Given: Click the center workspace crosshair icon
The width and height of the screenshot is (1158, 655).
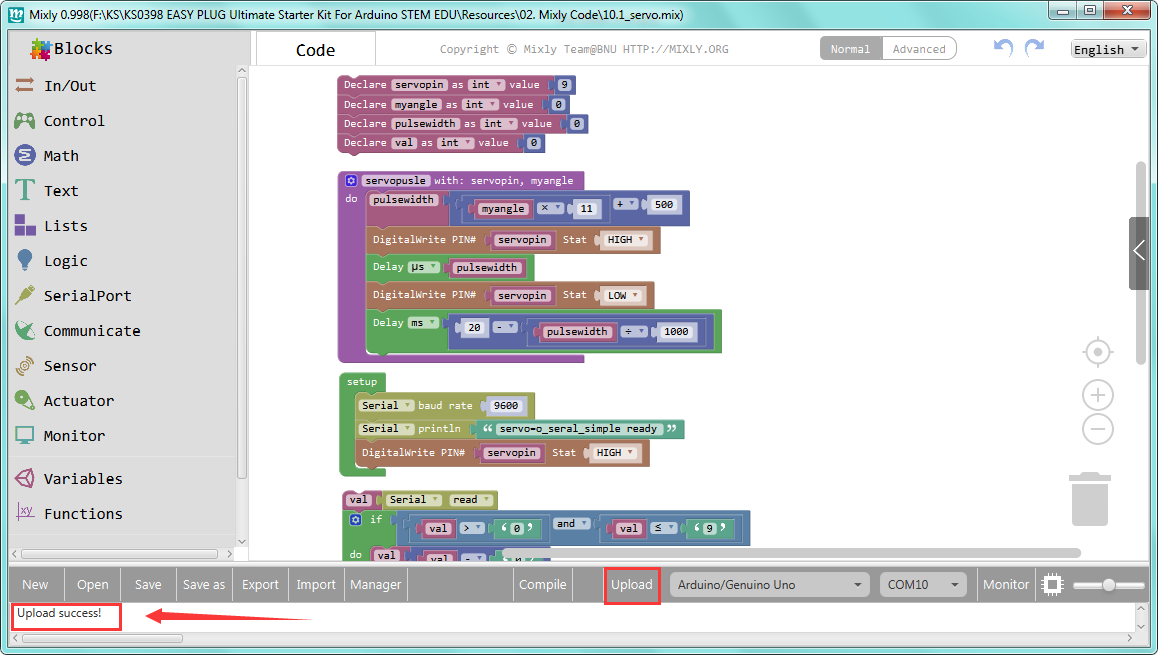Looking at the screenshot, I should point(1097,352).
